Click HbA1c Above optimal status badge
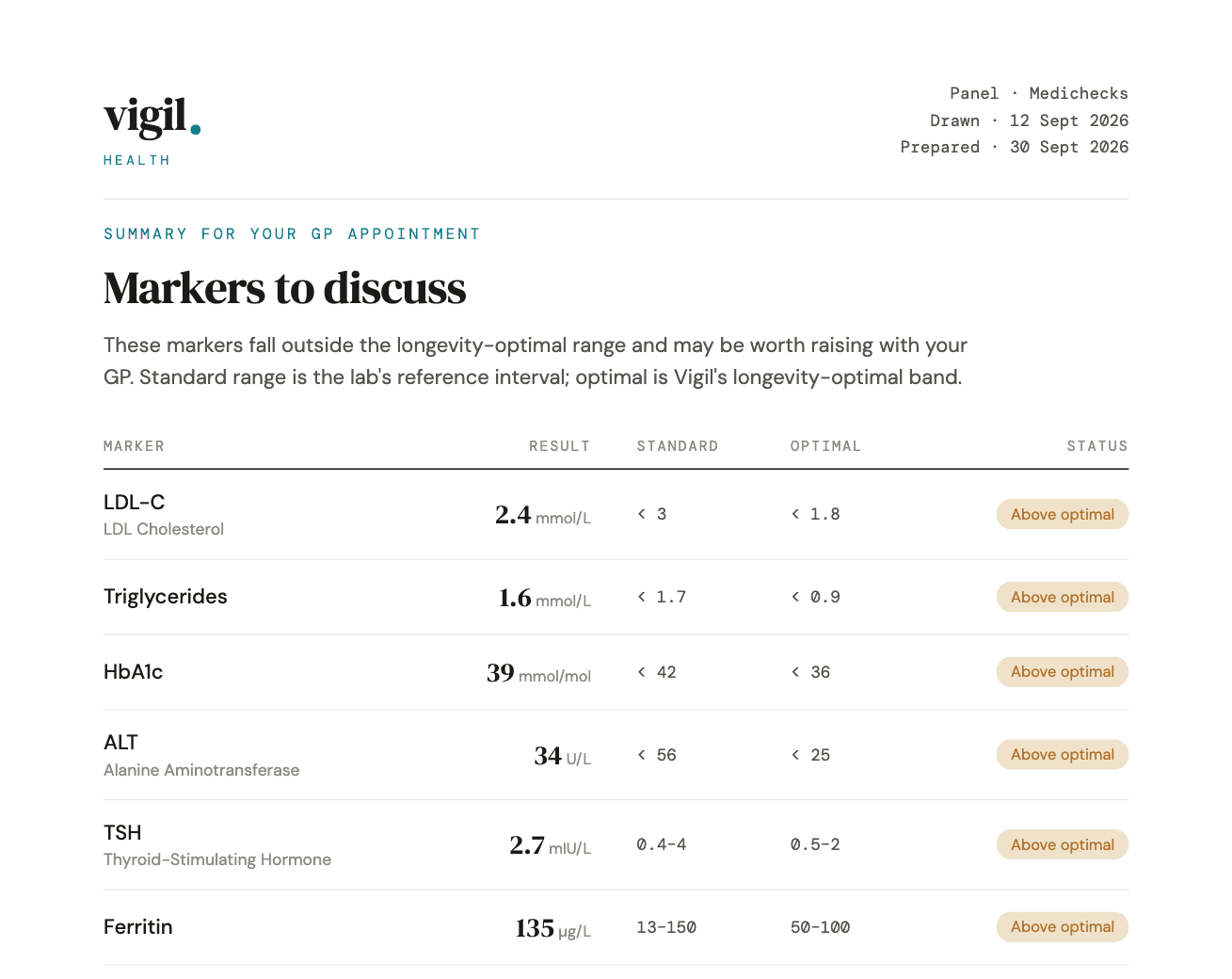The width and height of the screenshot is (1232, 979). click(x=1063, y=672)
